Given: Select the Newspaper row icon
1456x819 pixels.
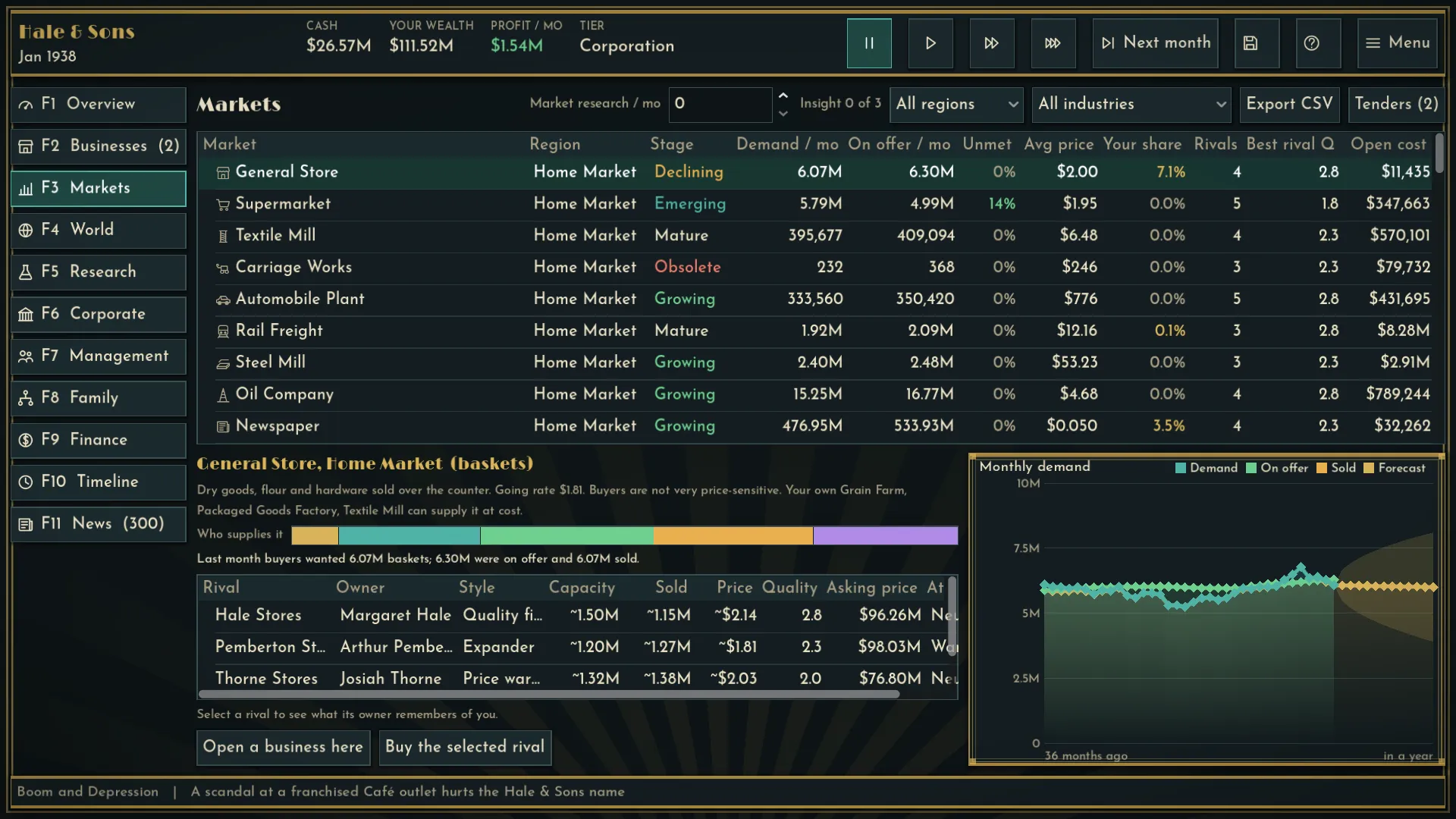Looking at the screenshot, I should [223, 427].
